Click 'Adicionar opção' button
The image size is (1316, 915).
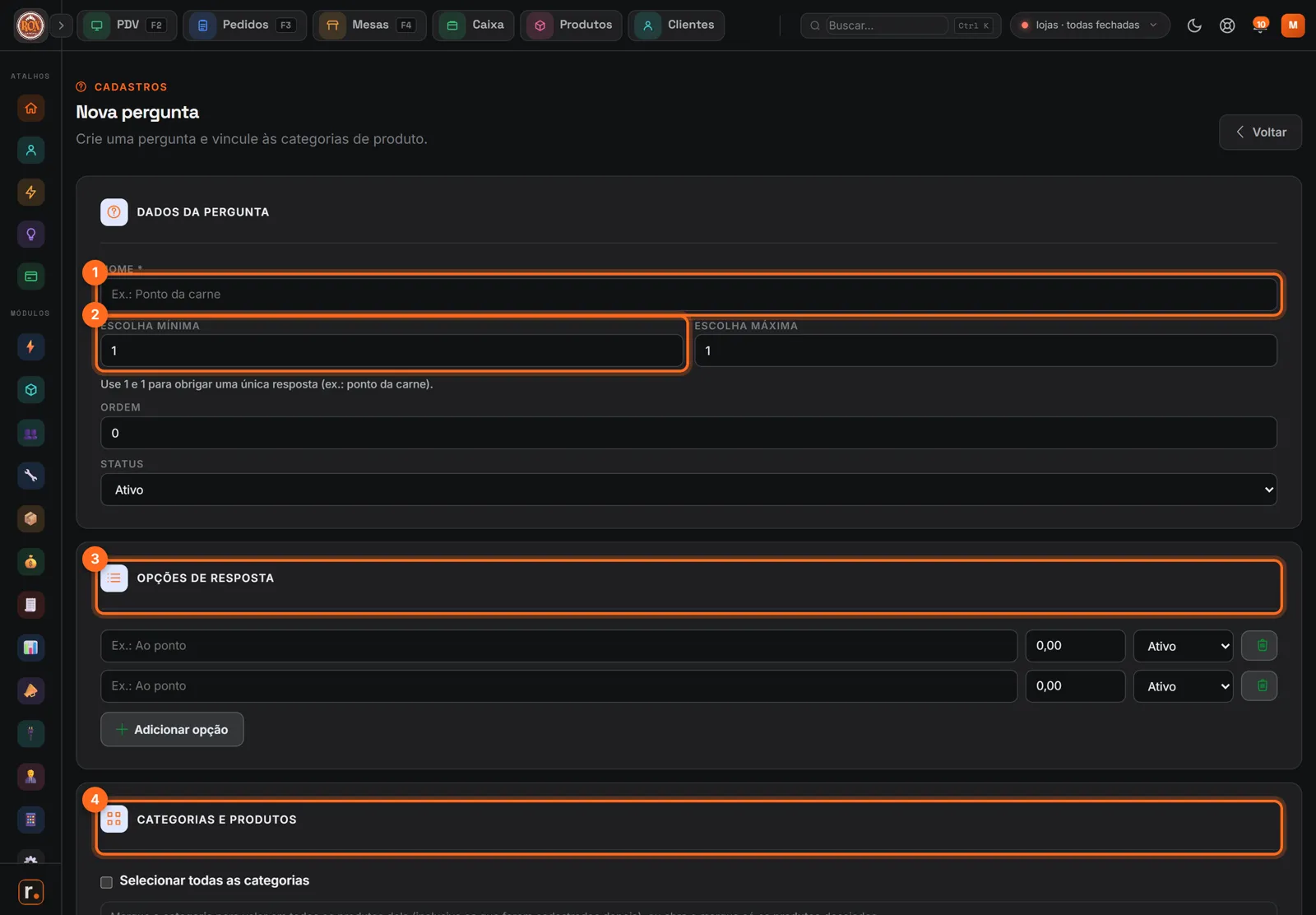pos(172,730)
